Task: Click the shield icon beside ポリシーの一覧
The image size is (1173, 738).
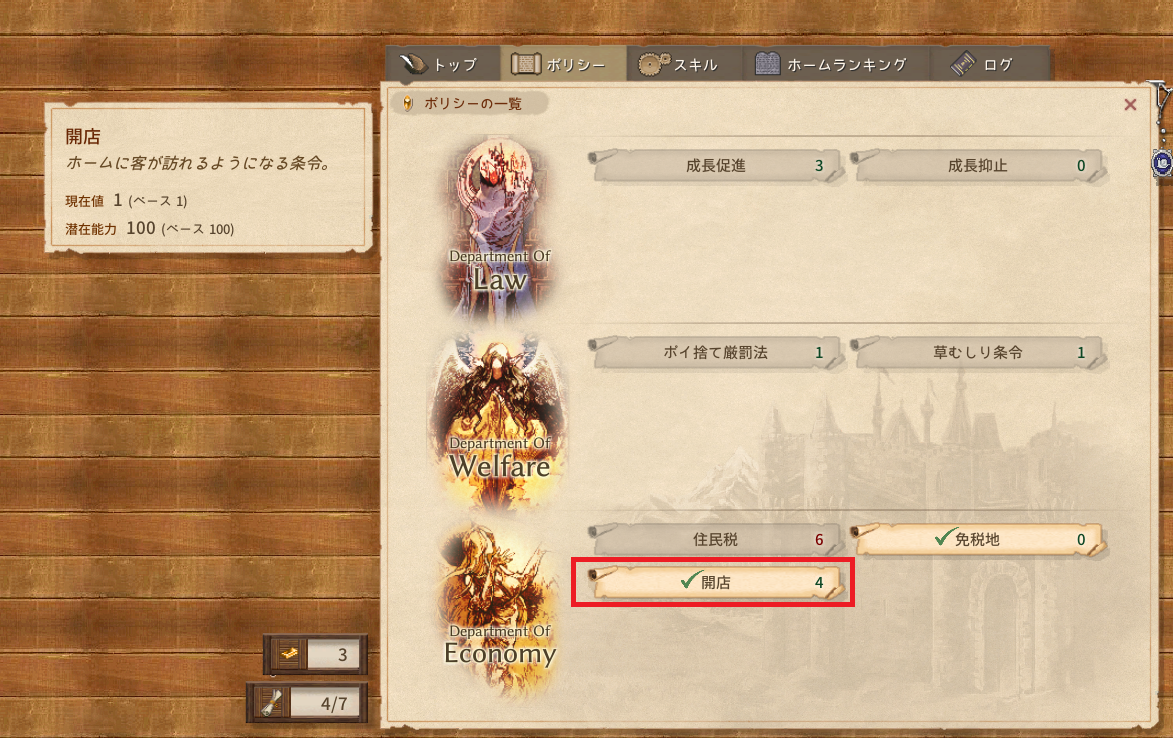Action: tap(408, 103)
